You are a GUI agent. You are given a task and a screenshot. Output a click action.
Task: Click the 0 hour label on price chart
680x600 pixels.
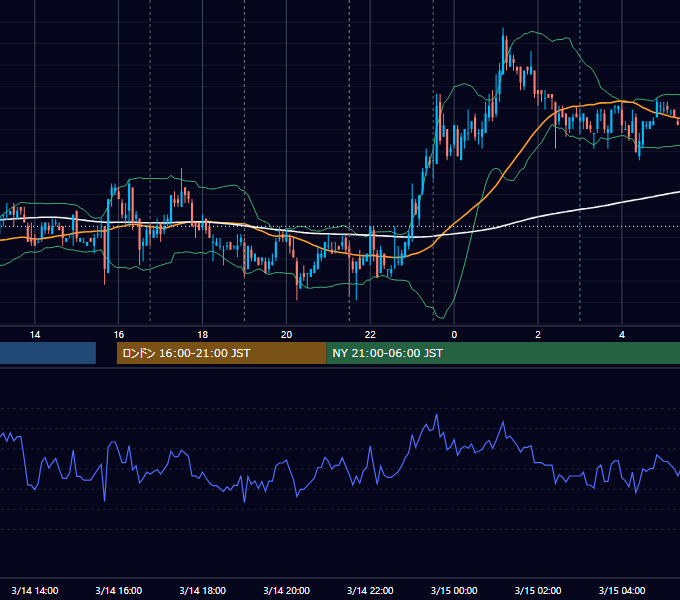454,335
